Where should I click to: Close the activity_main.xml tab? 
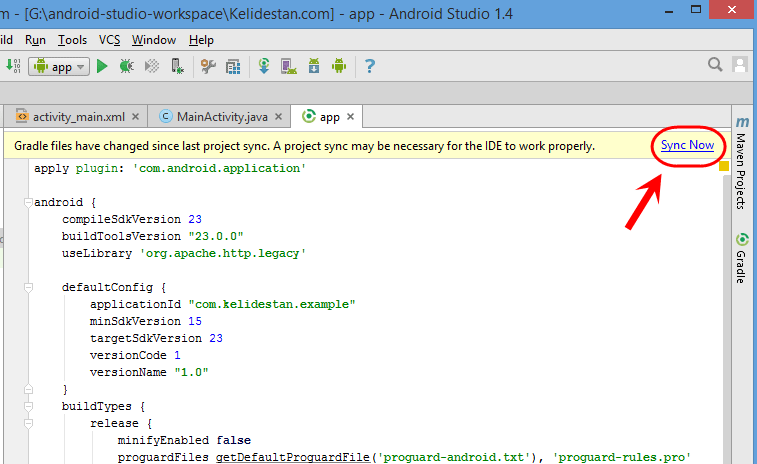(136, 117)
